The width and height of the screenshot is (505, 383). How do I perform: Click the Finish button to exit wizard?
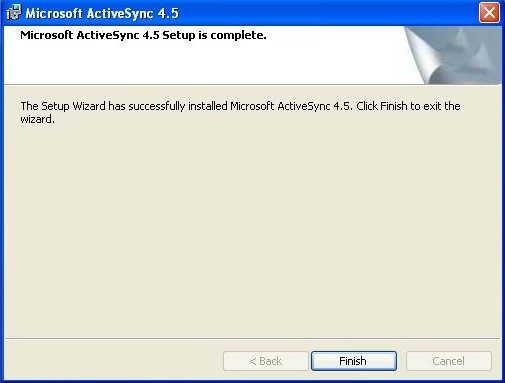pos(354,361)
